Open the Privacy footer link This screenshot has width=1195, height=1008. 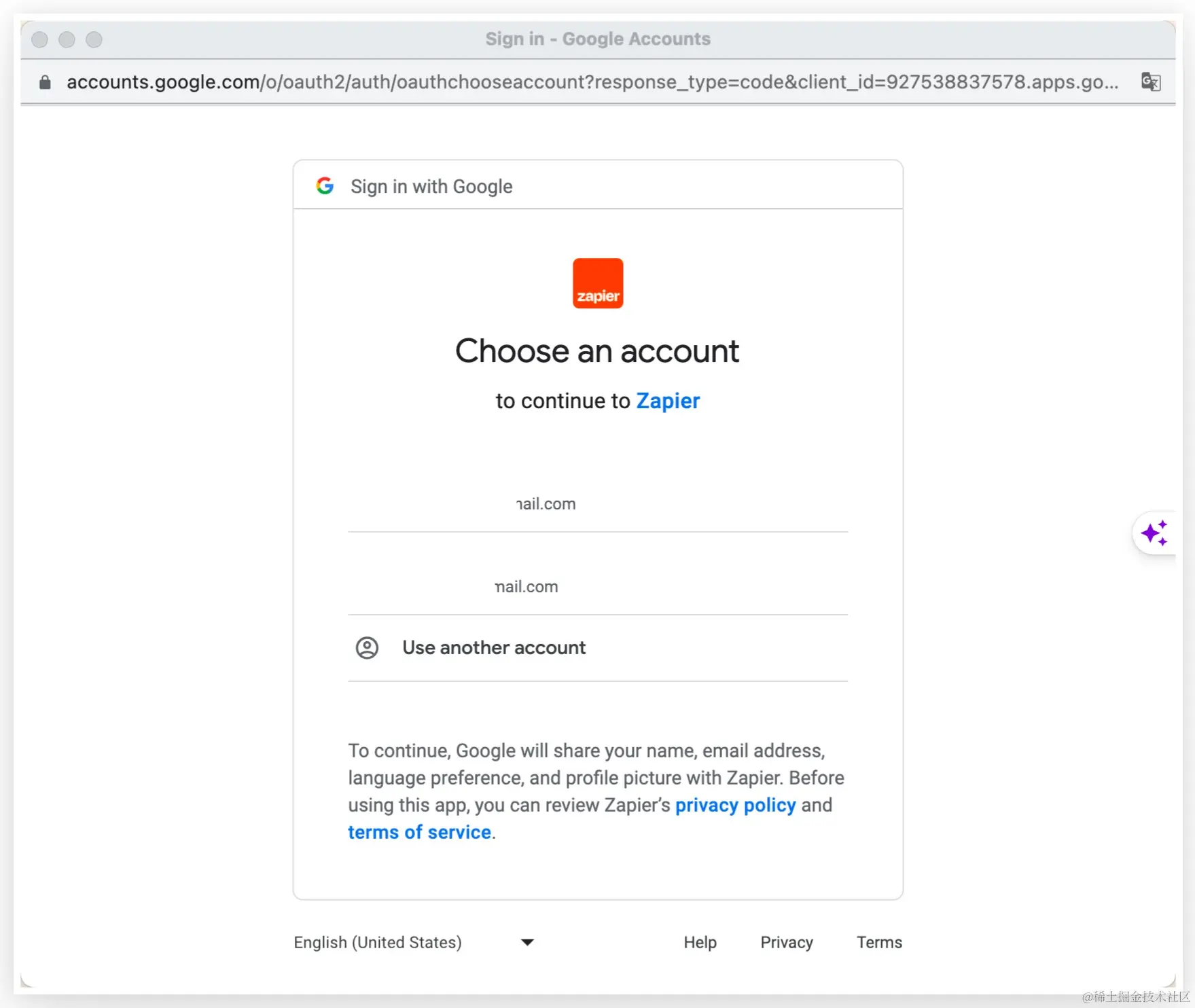[787, 942]
